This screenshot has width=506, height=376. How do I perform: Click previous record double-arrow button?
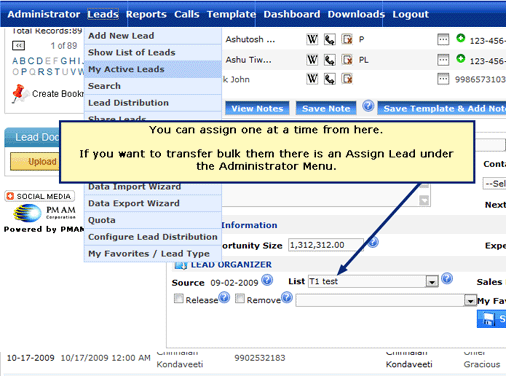point(18,45)
